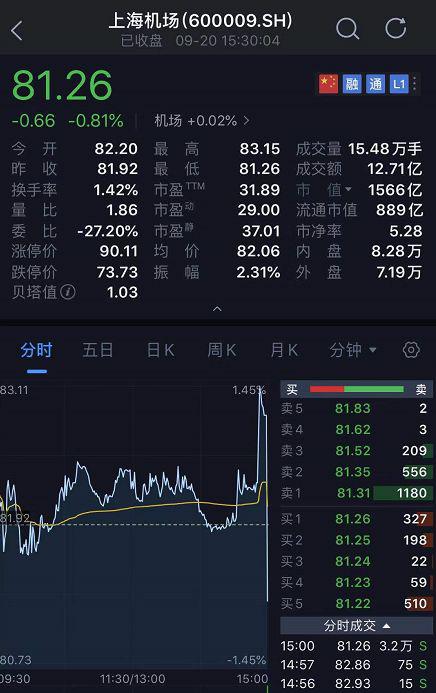The width and height of the screenshot is (436, 693).
Task: Select the 卖1 81.31 order row
Action: click(x=356, y=493)
